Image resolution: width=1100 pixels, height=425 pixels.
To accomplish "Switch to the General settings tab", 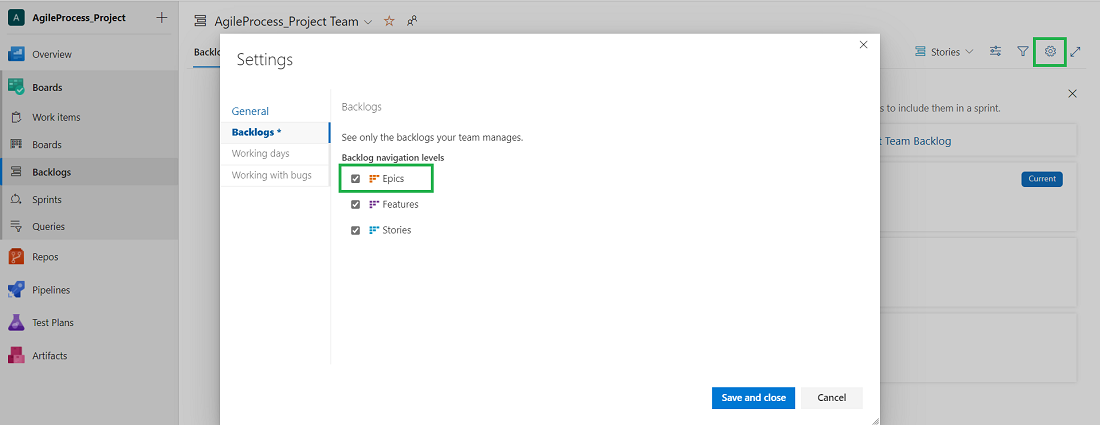I will point(250,111).
